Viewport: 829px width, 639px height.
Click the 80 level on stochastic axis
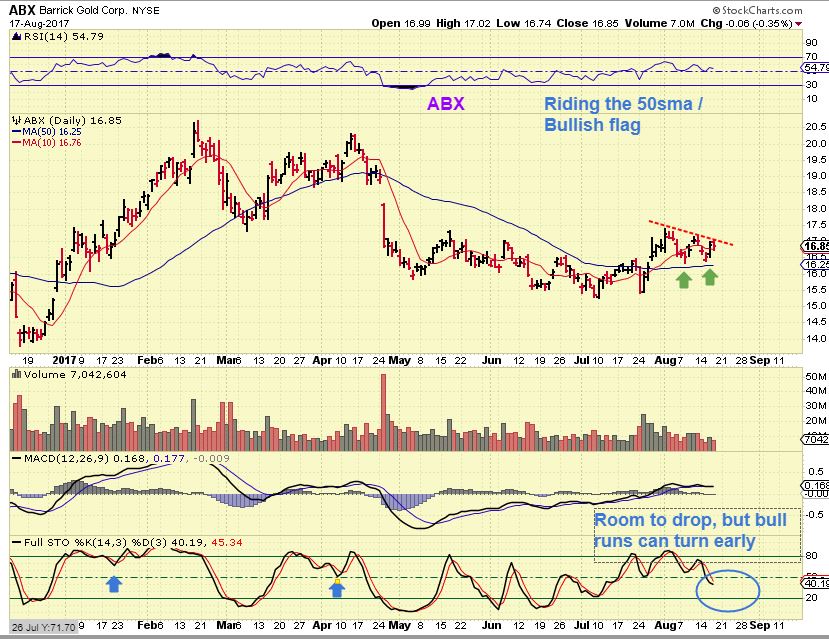(x=811, y=555)
